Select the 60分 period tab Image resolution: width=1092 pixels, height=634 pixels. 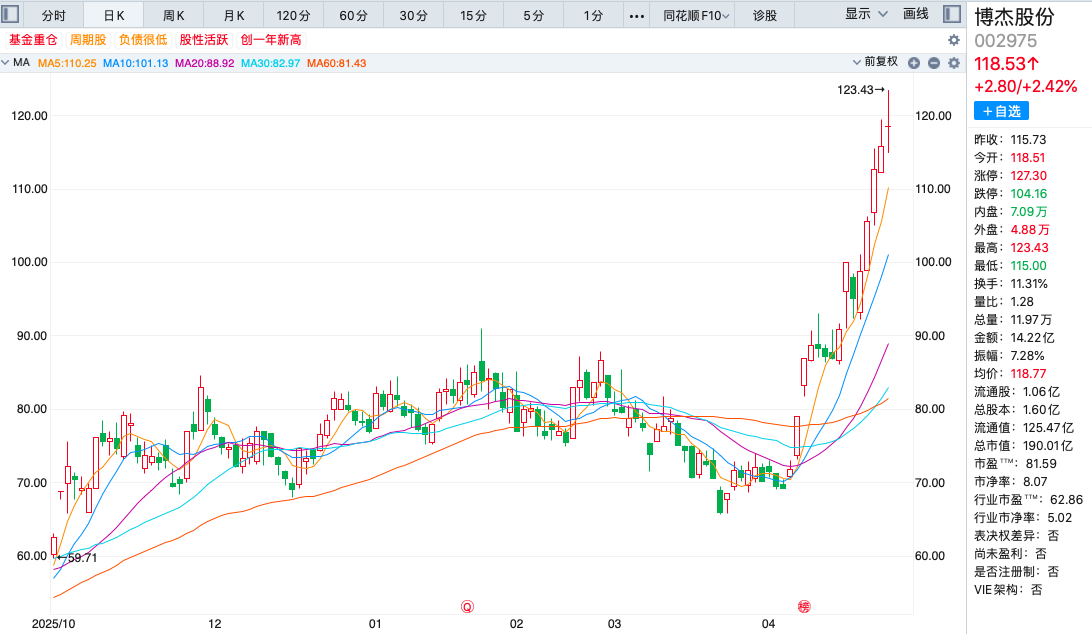[353, 15]
